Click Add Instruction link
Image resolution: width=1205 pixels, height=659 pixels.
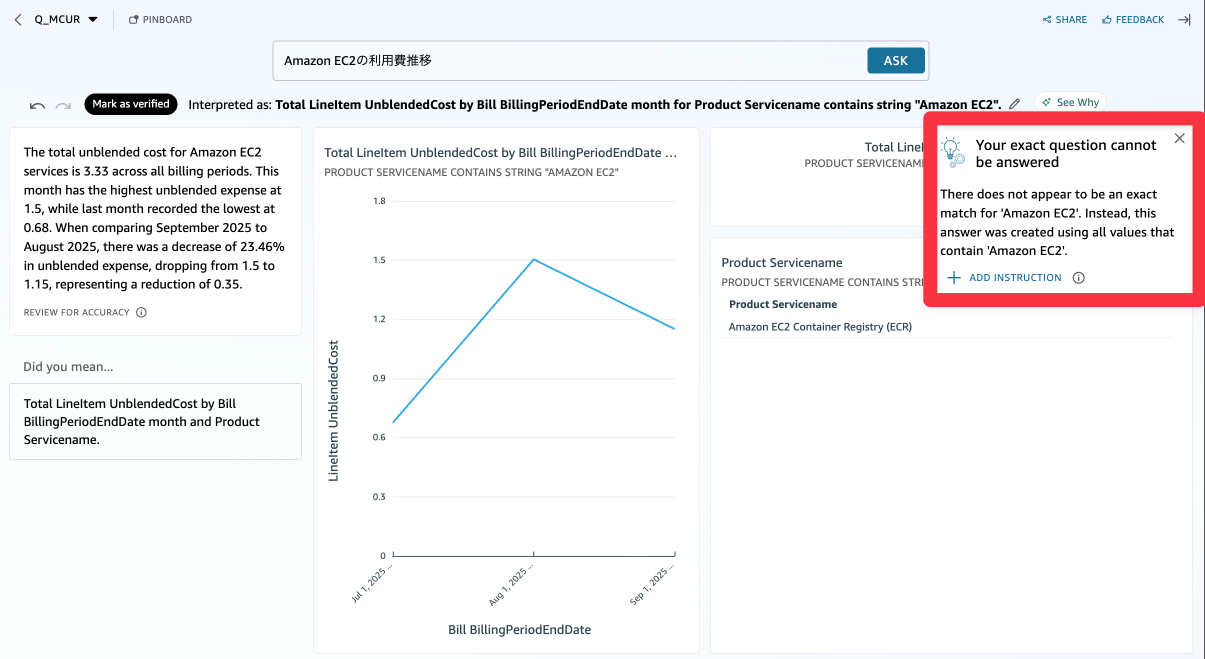(x=1005, y=277)
